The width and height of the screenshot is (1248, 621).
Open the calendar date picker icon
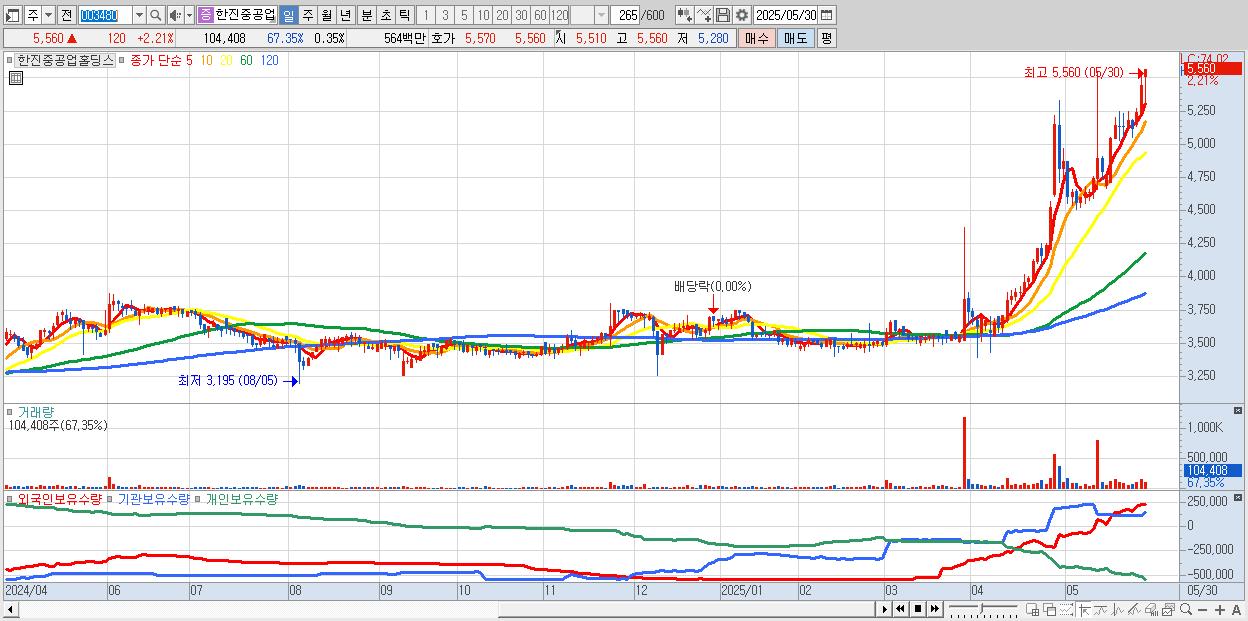(x=827, y=15)
